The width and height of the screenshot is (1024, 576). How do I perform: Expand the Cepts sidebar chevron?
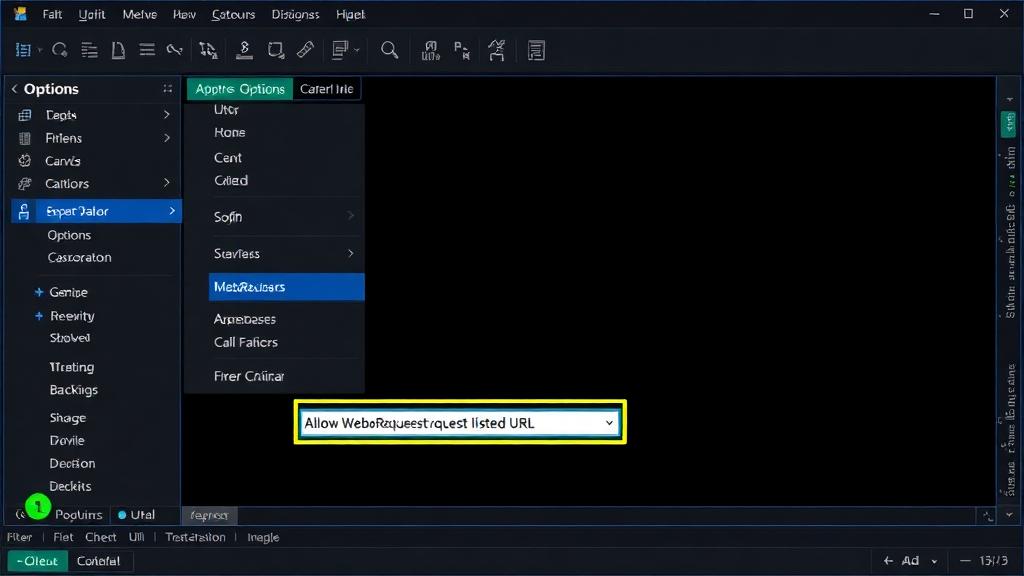[x=167, y=115]
